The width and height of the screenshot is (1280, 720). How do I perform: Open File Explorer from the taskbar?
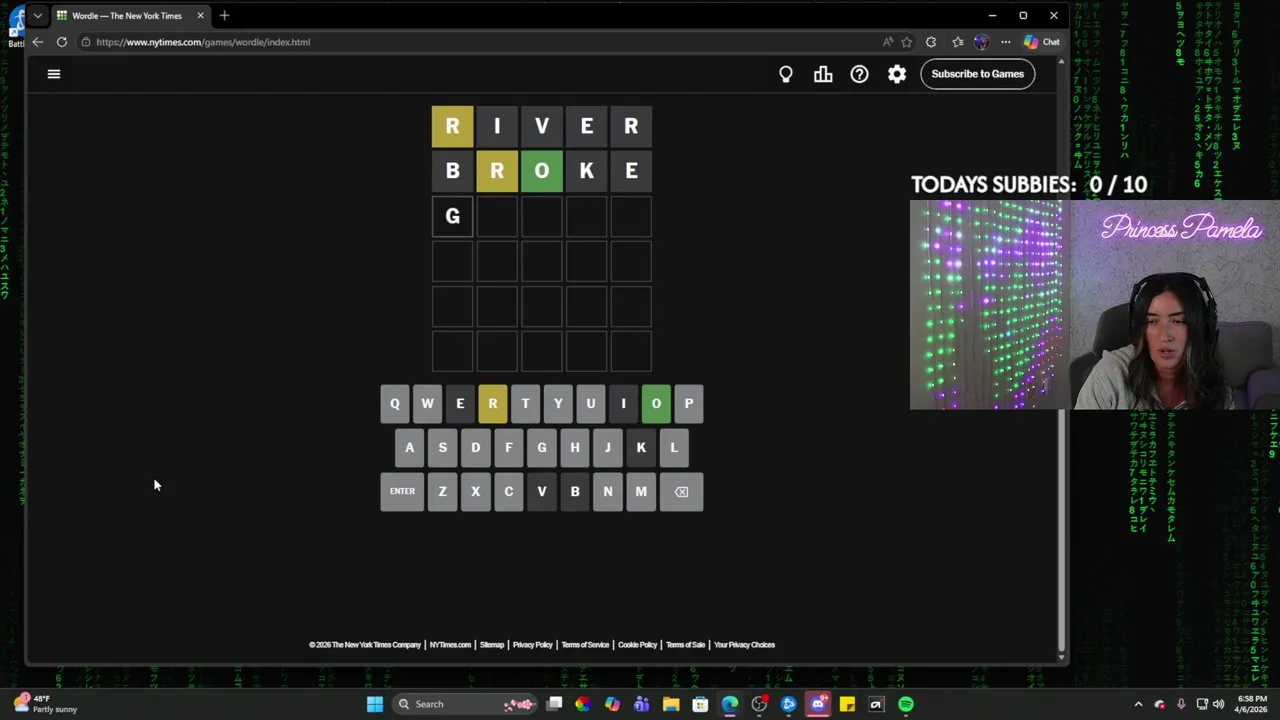(671, 704)
